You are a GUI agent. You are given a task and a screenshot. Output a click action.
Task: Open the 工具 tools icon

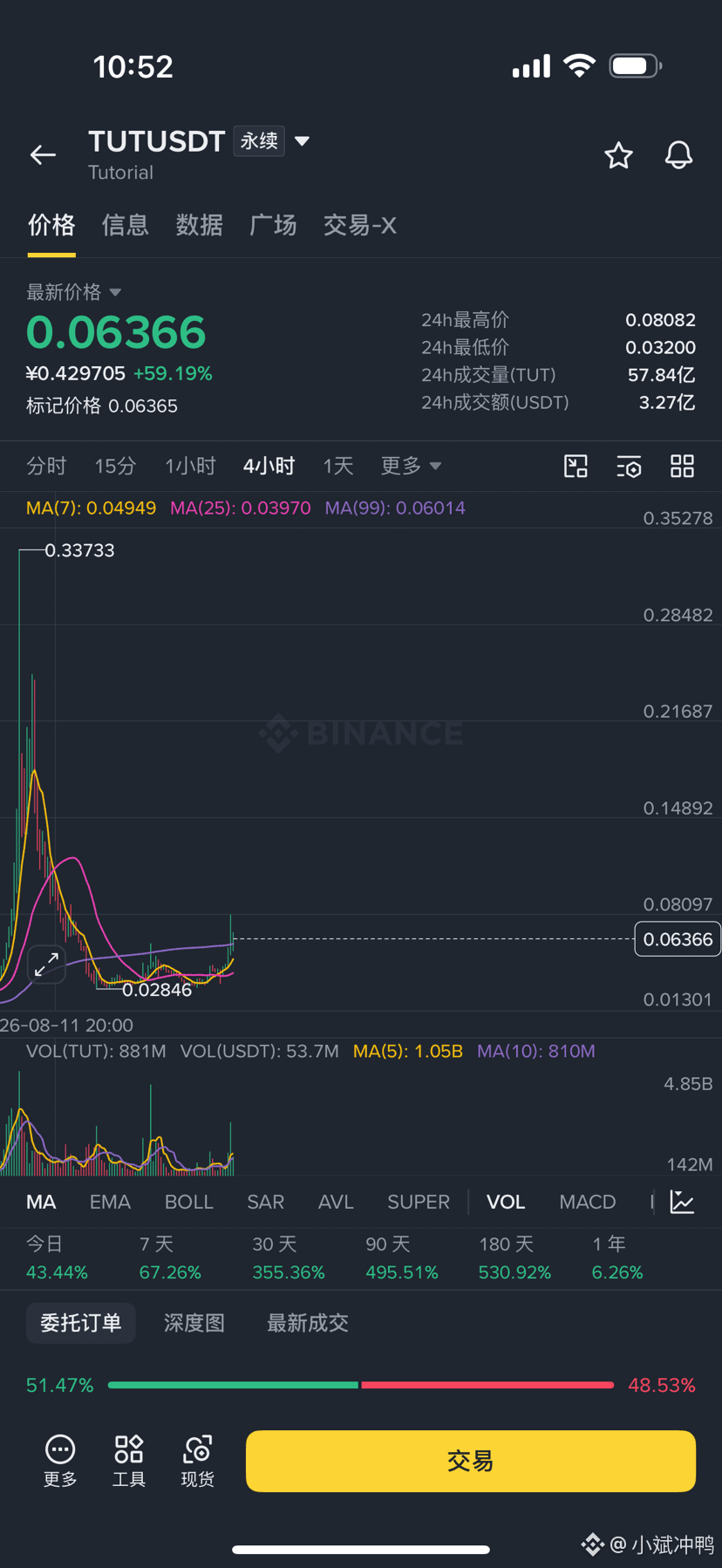coord(129,1461)
